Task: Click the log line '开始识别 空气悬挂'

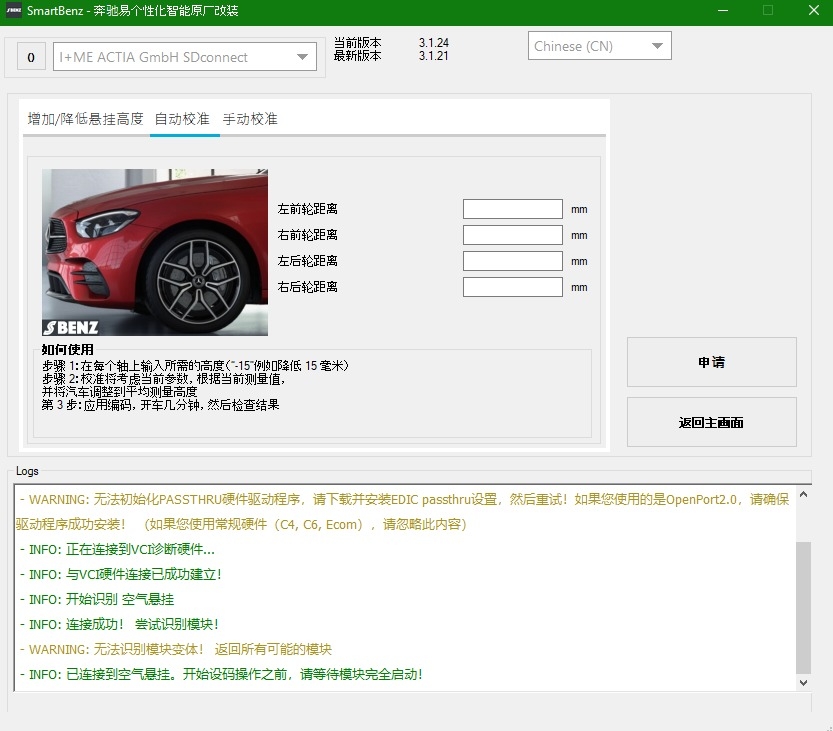Action: 97,599
